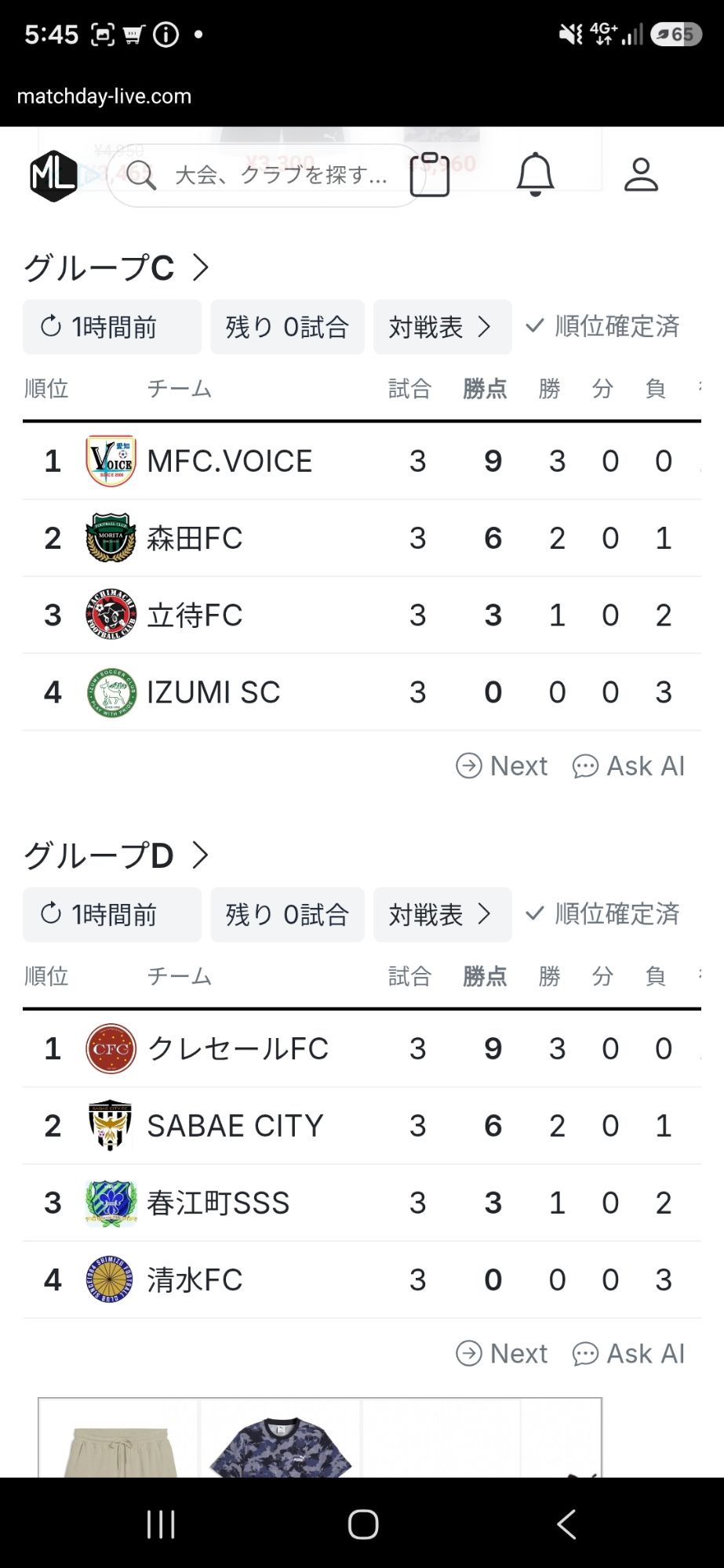Image resolution: width=724 pixels, height=1568 pixels.
Task: Refresh Group C with 1時間前 button
Action: [x=112, y=327]
